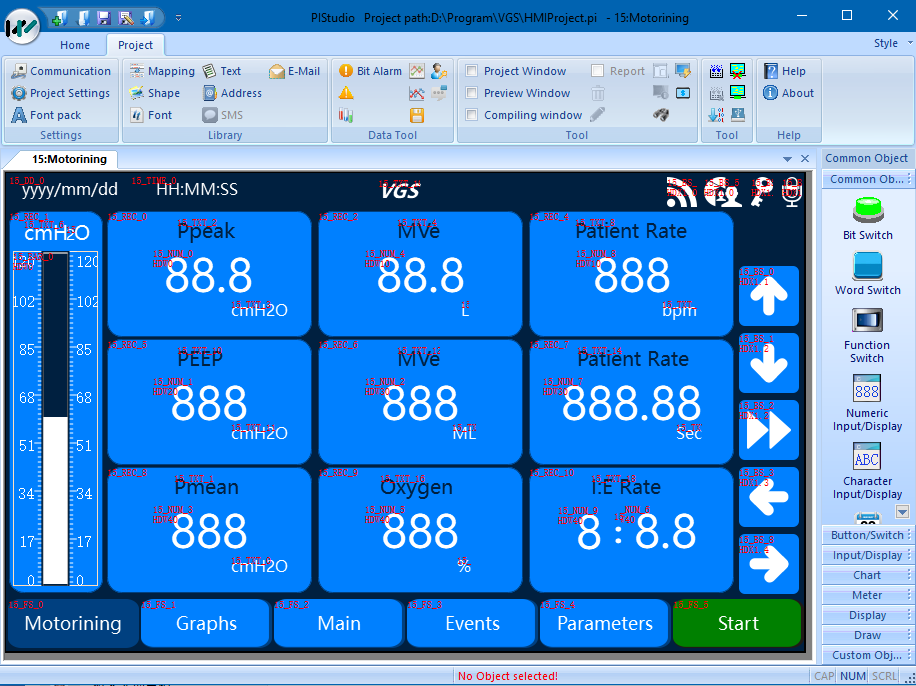
Task: Open the Bit Alarm tool
Action: pyautogui.click(x=370, y=71)
